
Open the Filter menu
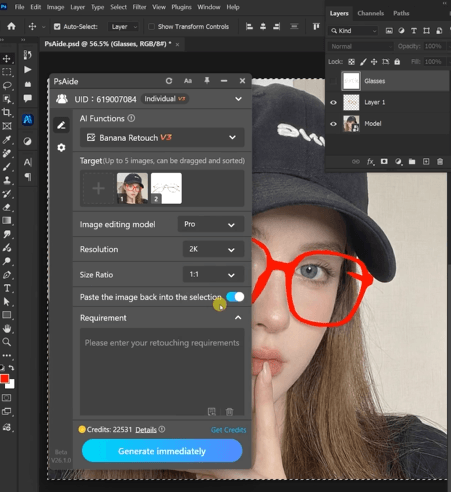tap(139, 7)
